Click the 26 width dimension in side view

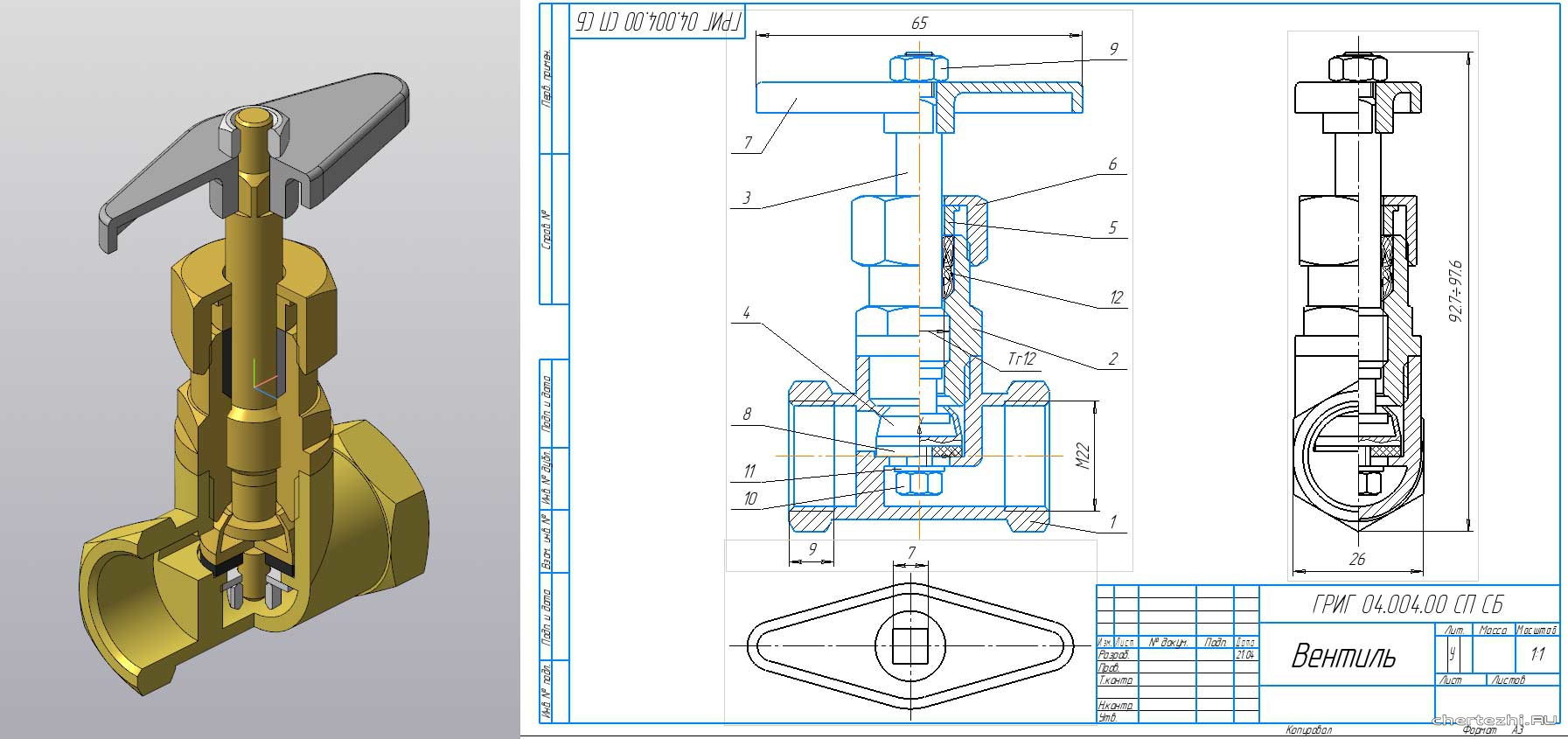(1356, 558)
